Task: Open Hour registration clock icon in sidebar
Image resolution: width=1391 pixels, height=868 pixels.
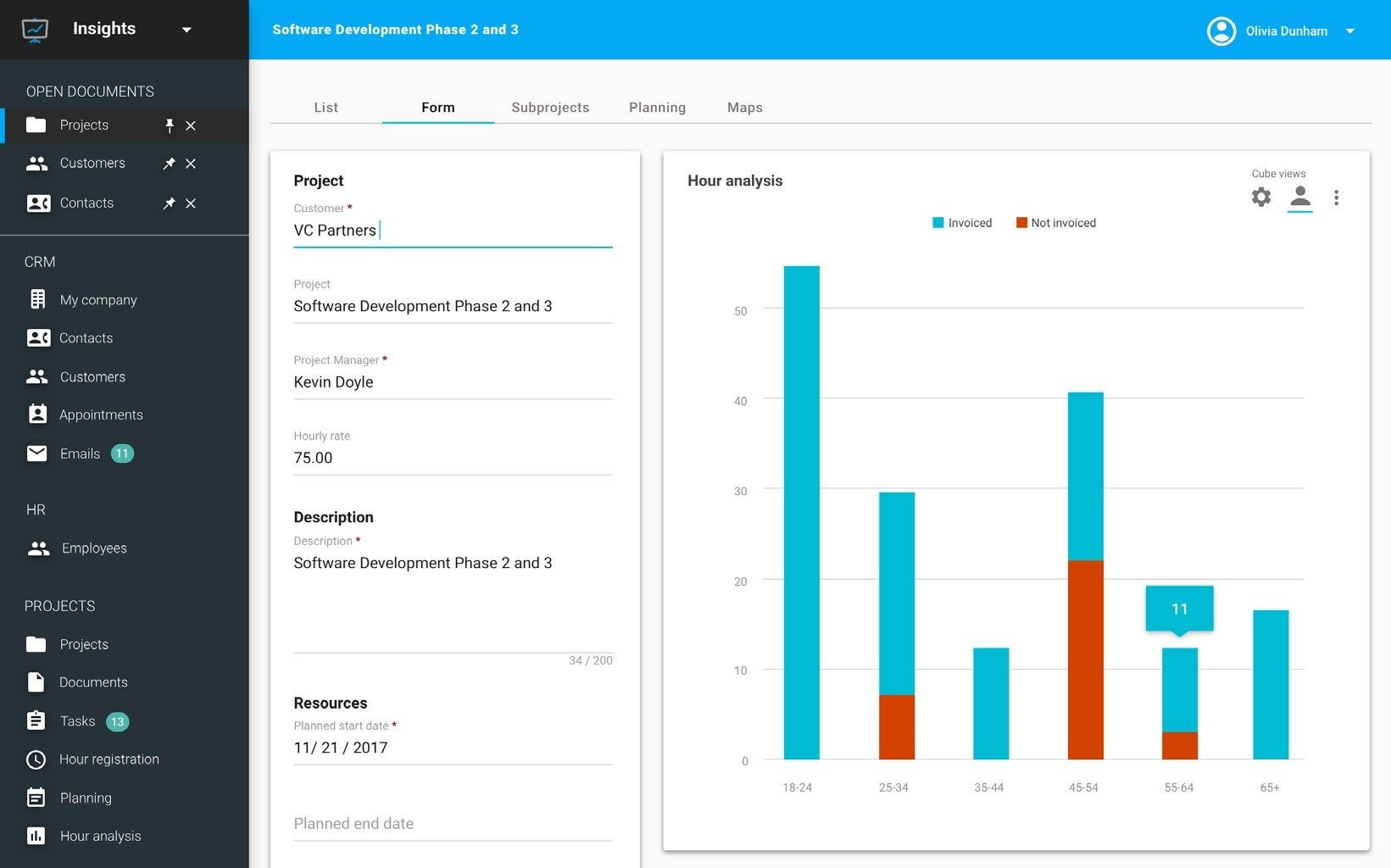Action: (x=36, y=759)
